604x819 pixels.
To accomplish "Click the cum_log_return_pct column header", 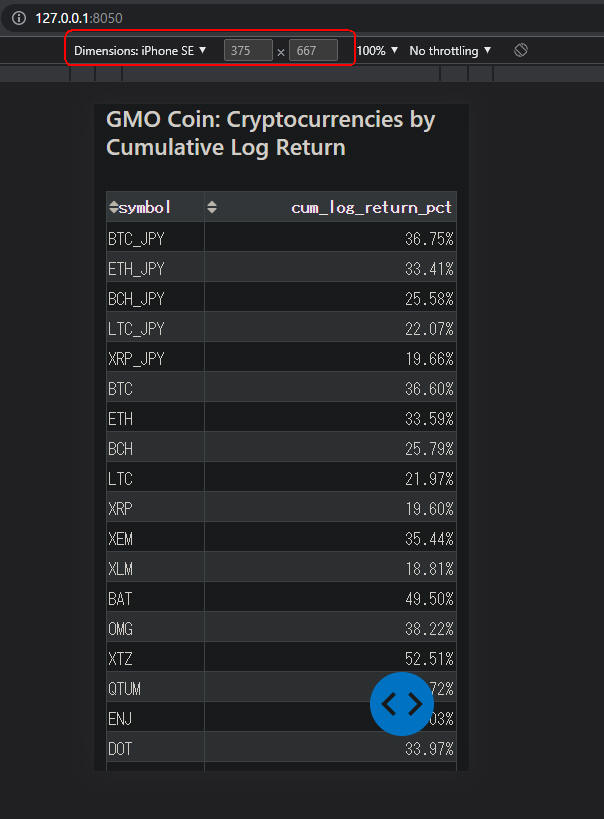I will point(371,207).
